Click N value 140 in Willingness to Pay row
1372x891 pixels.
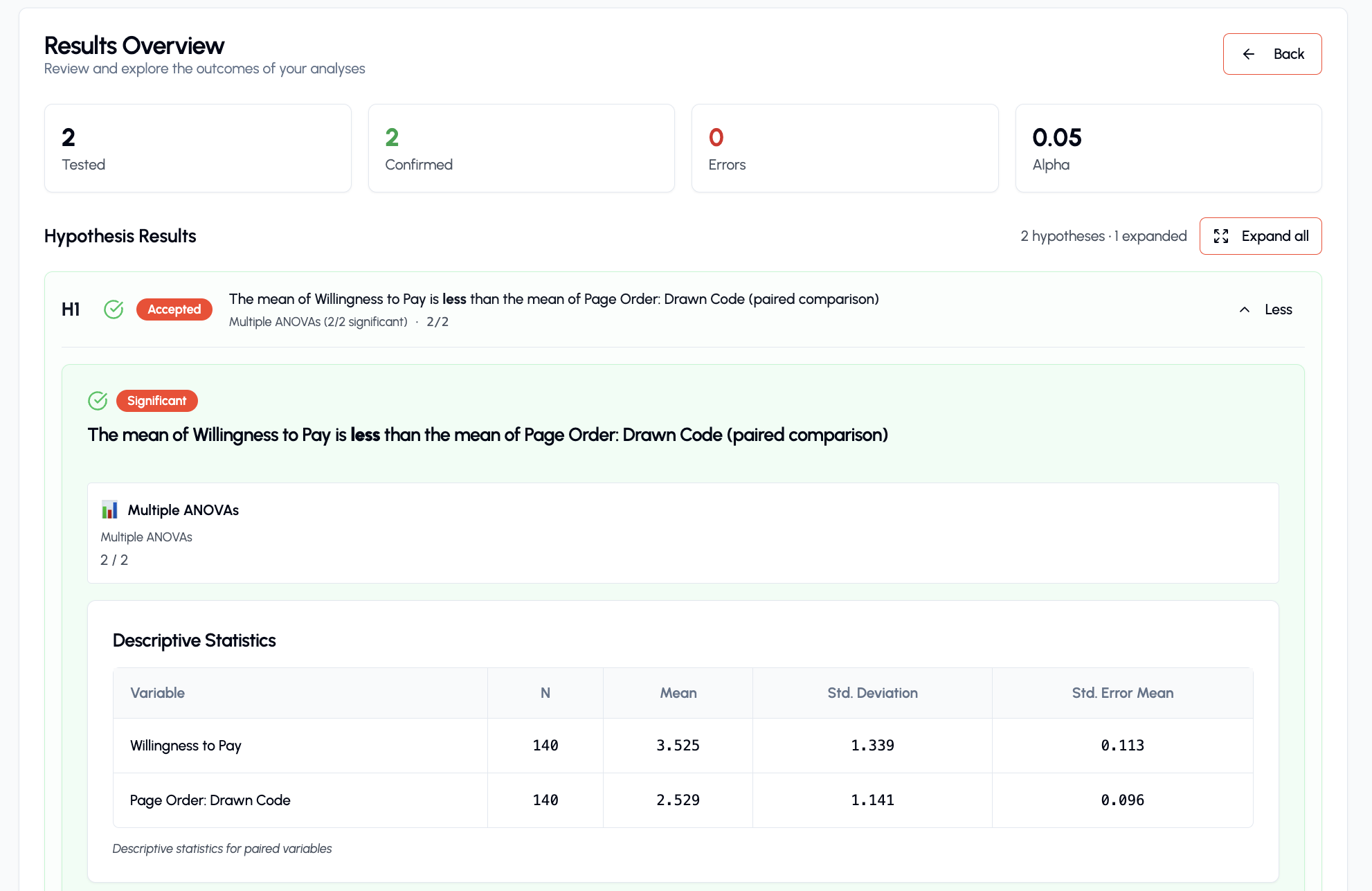tap(545, 746)
